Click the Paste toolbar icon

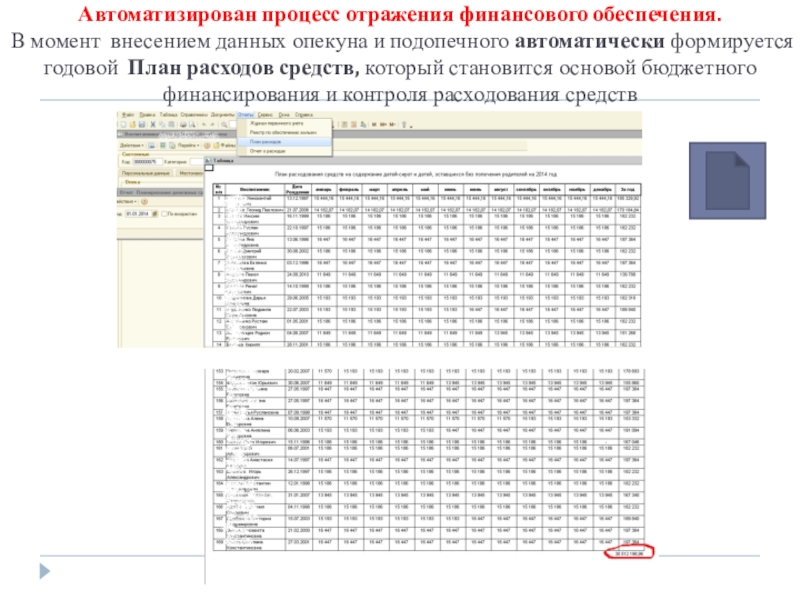coord(171,124)
